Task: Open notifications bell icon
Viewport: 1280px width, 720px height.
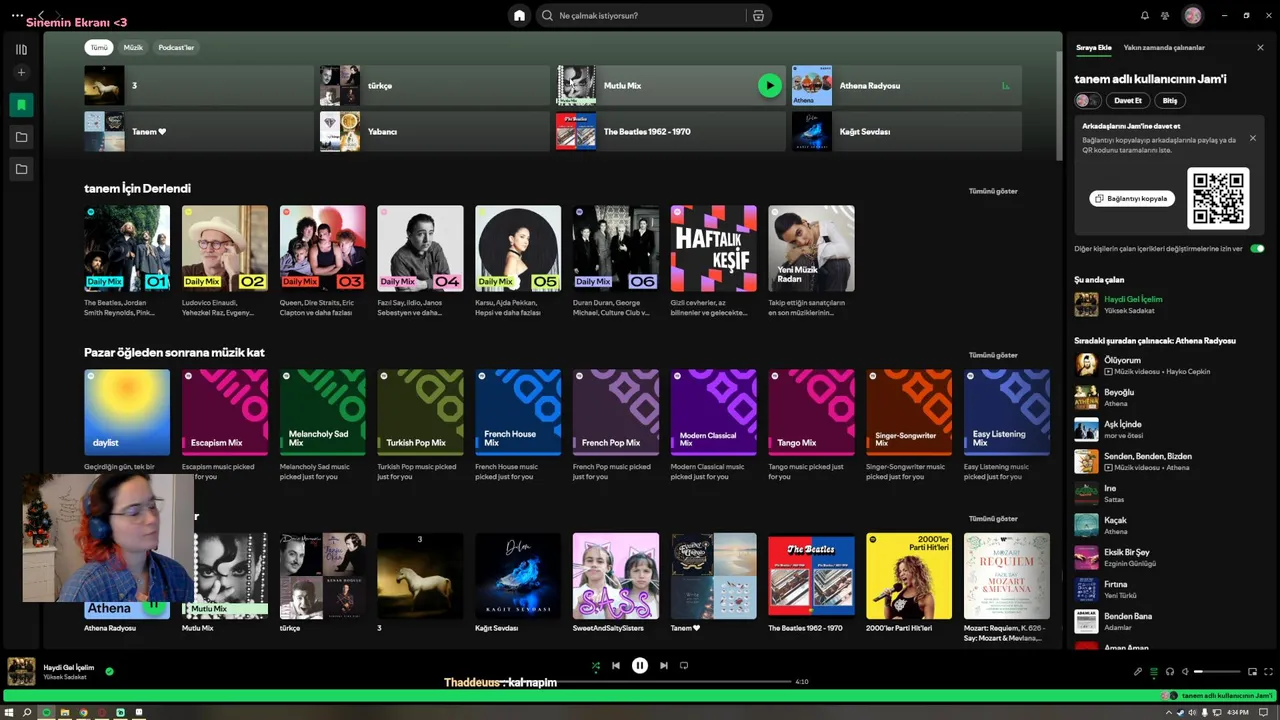Action: [1145, 15]
